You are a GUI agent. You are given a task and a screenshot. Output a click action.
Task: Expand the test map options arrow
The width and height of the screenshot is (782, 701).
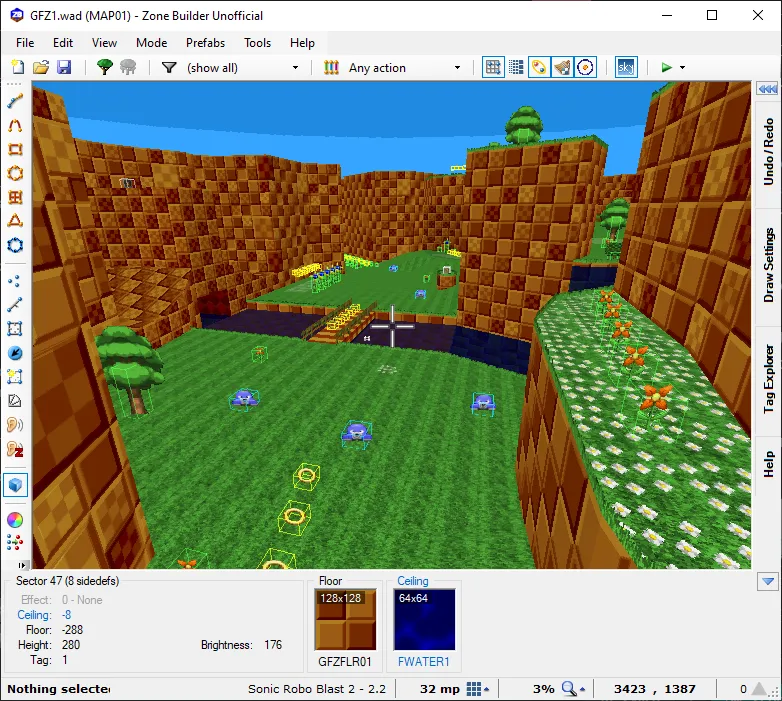click(x=682, y=67)
